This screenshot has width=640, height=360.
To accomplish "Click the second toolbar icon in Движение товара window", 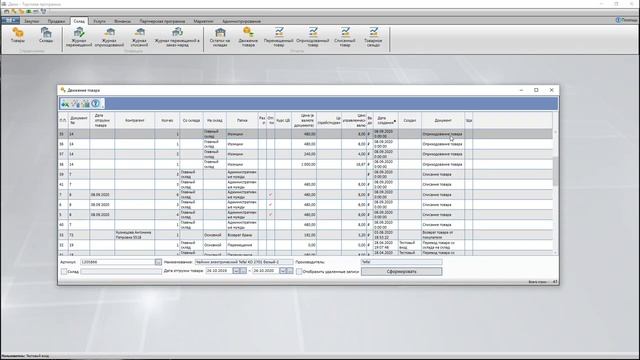I will tap(75, 104).
